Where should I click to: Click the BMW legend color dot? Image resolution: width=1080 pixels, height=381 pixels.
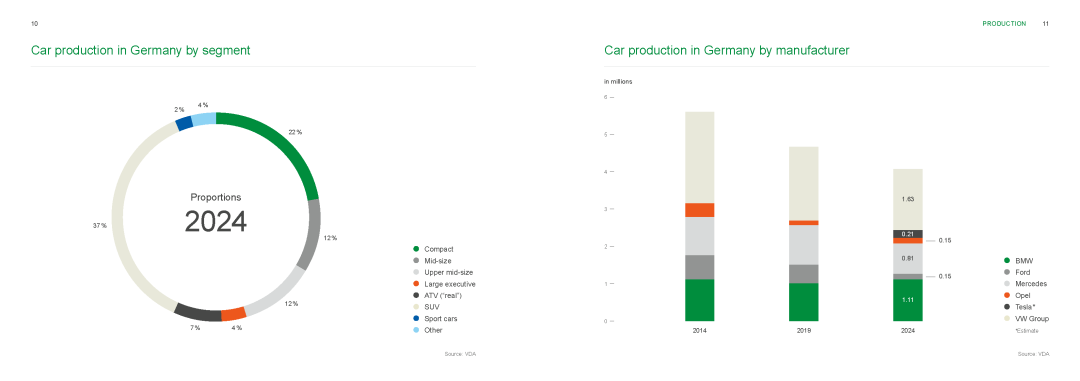coord(1007,260)
